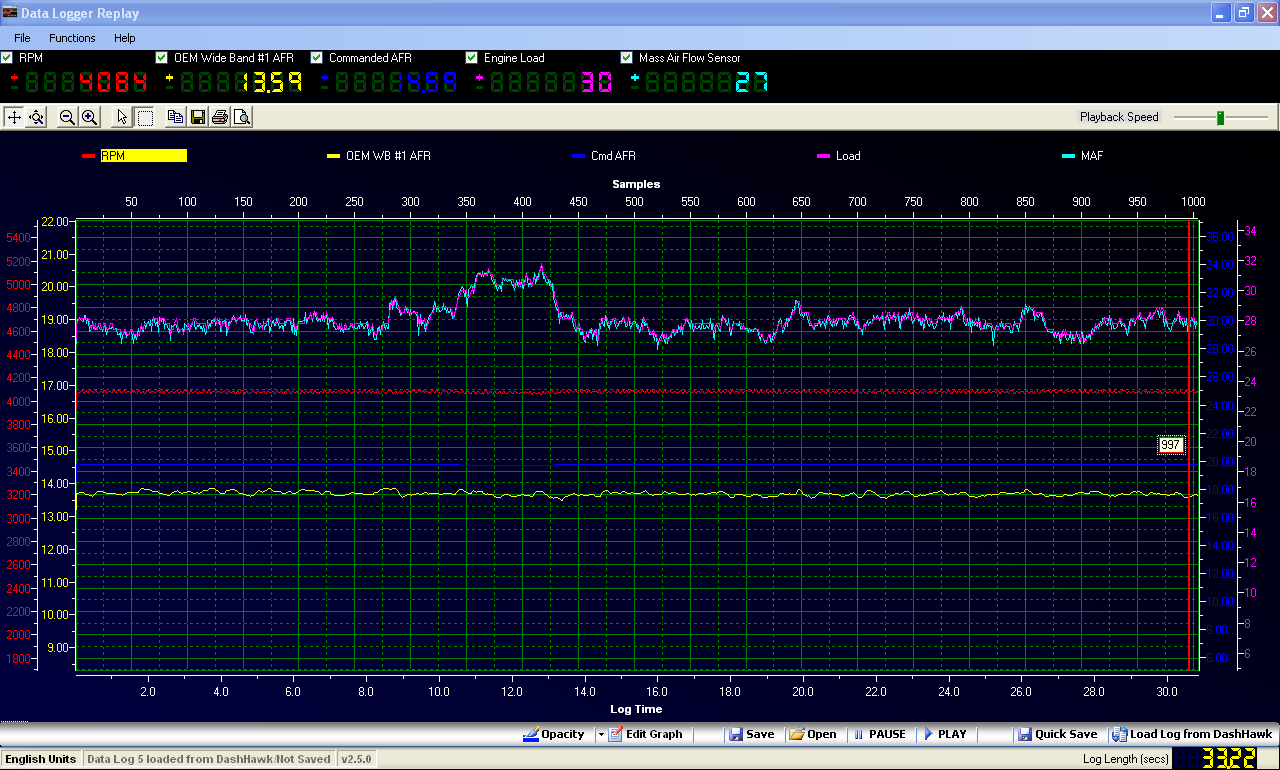Click the floppy disk save icon in toolbar
This screenshot has height=770, width=1280.
pos(197,117)
